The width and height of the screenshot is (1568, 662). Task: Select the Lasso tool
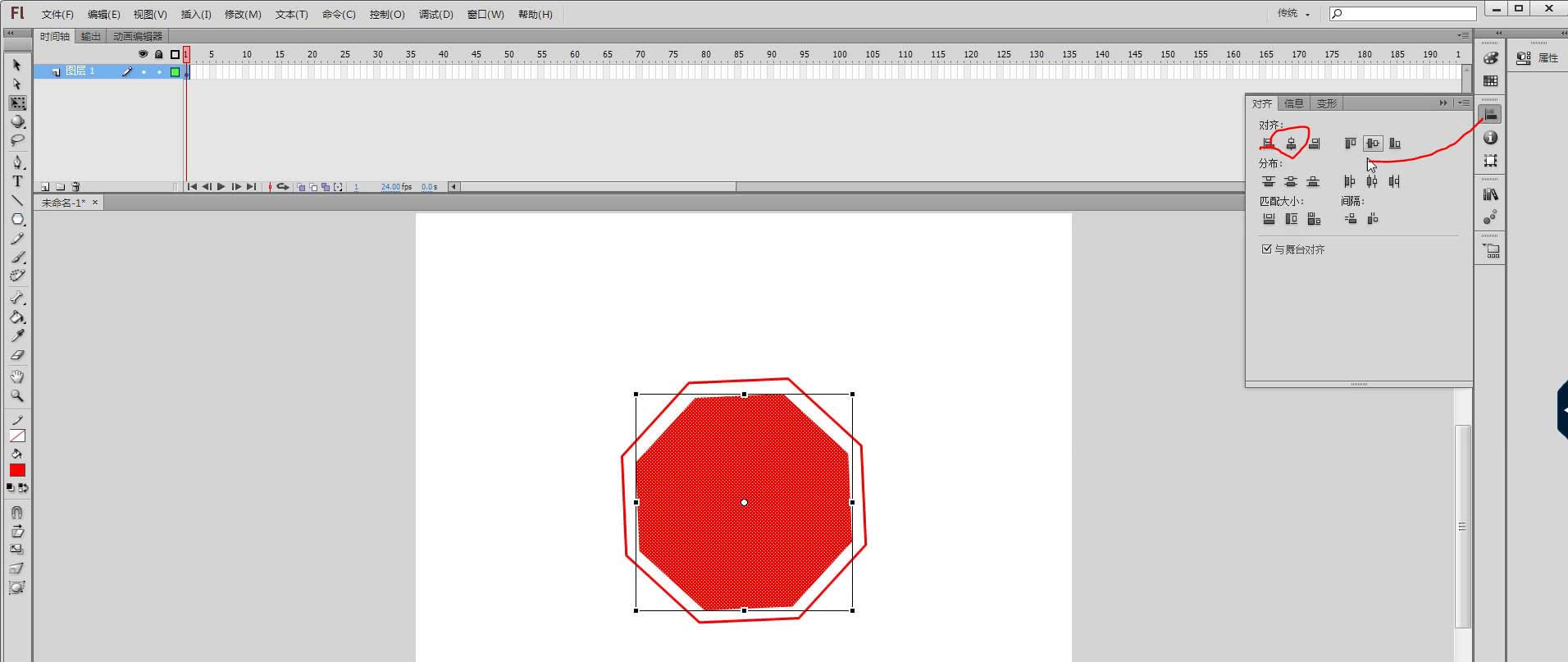[x=17, y=141]
